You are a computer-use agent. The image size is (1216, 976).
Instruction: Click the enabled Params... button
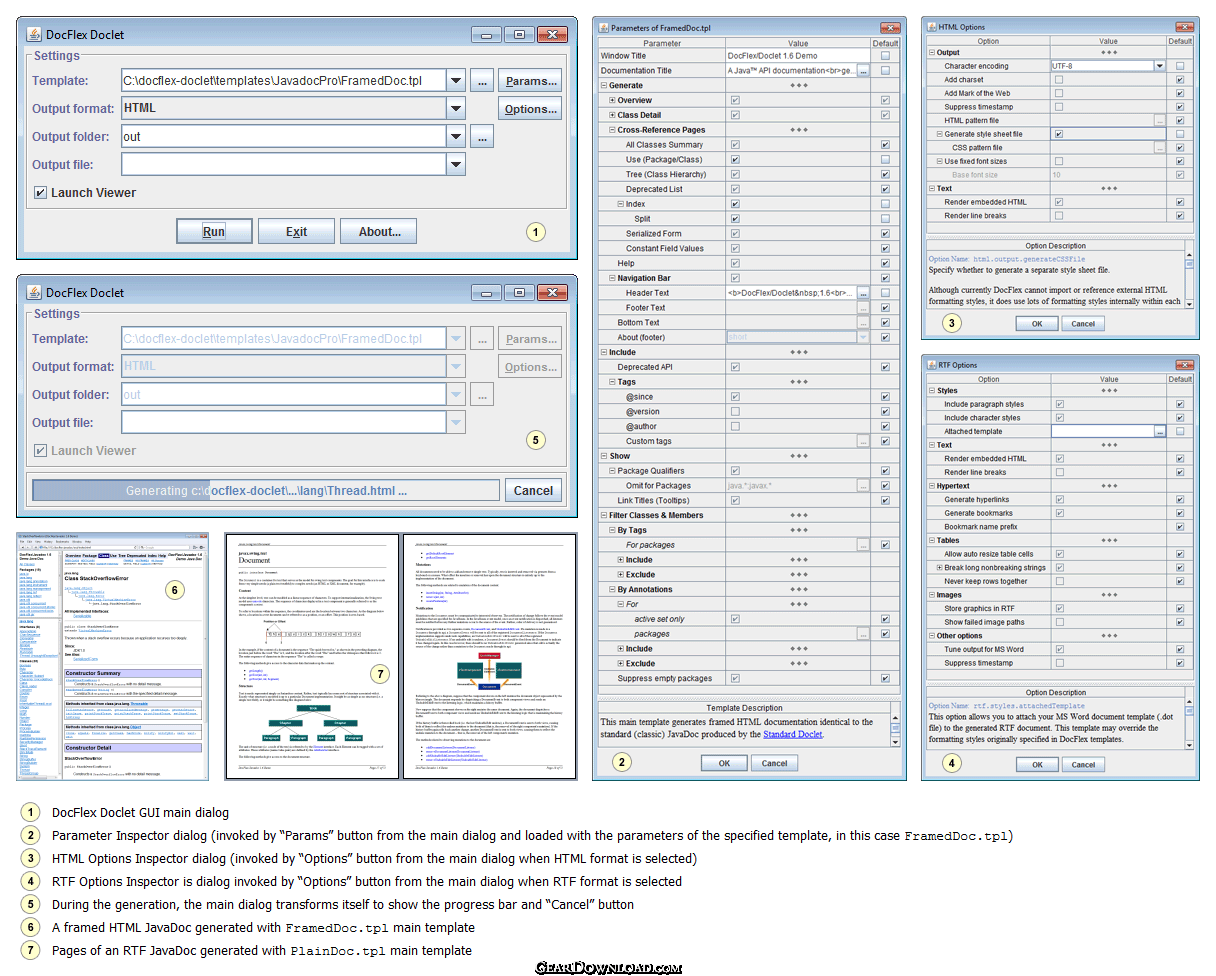pos(530,81)
